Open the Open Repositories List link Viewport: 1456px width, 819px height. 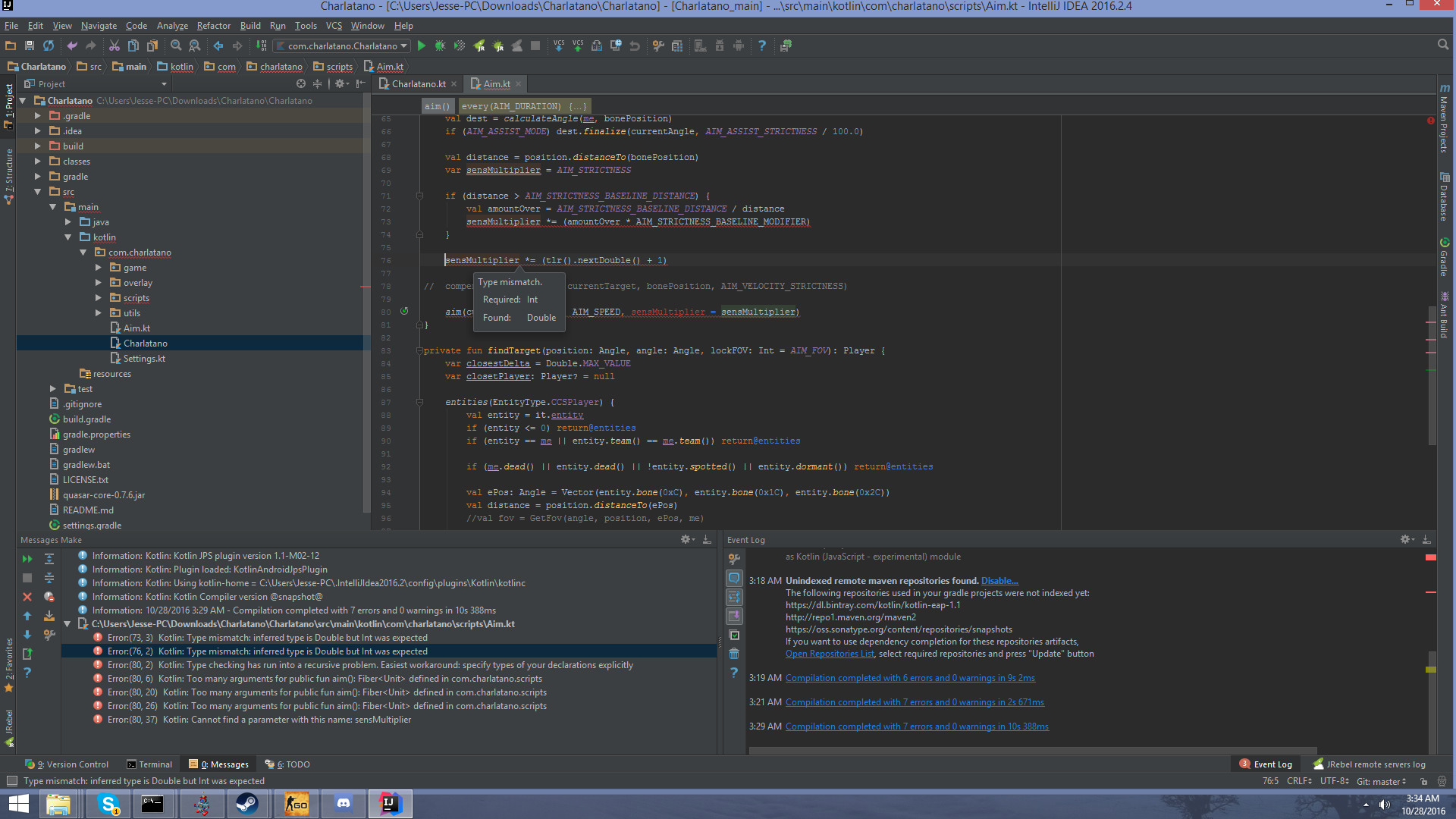(830, 654)
